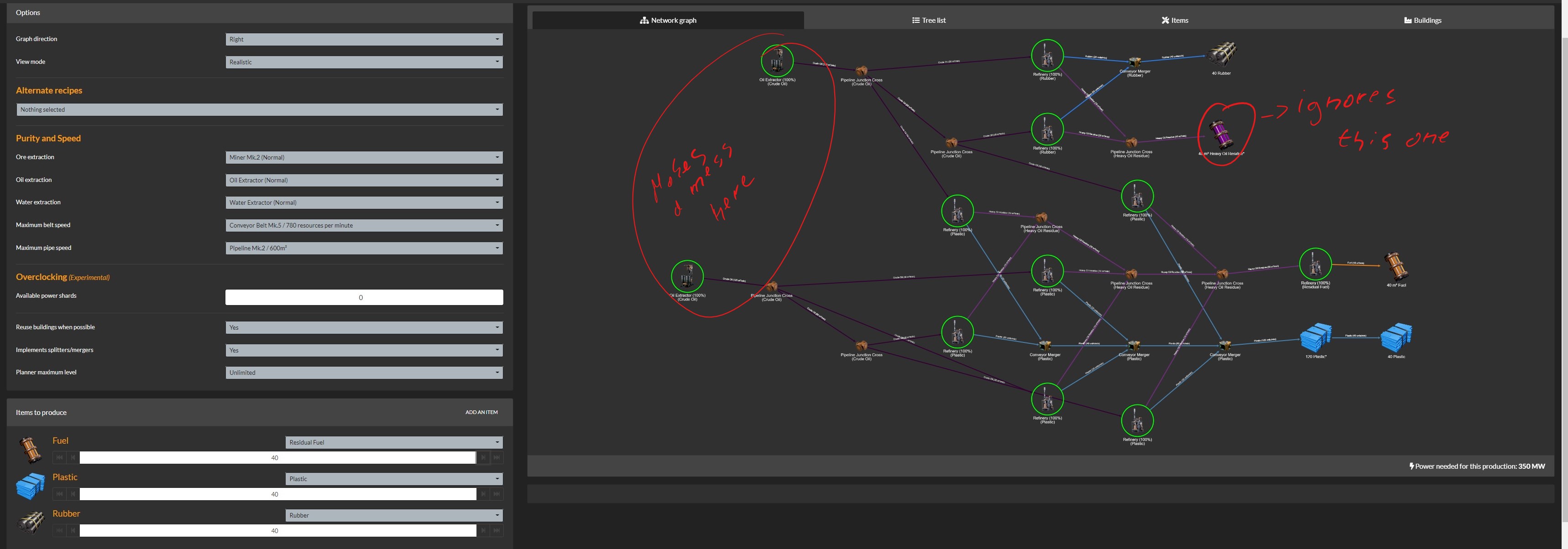Expand the Maximum belt speed dropdown
The width and height of the screenshot is (1568, 549).
pos(363,225)
